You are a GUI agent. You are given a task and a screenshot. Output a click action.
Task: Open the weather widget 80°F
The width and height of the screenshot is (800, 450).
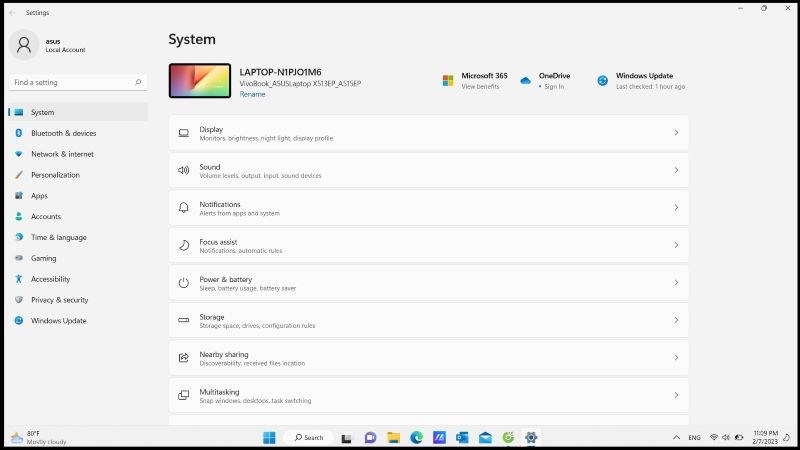pos(40,438)
